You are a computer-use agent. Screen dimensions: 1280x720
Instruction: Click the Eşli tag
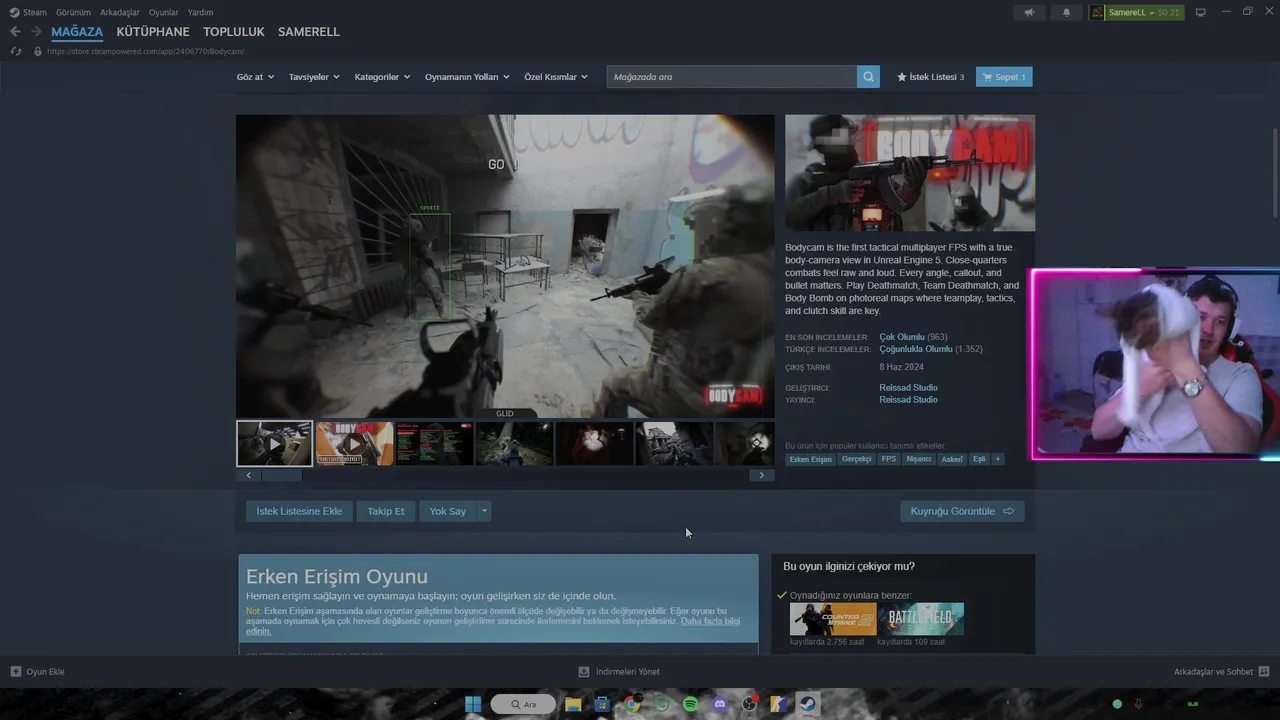pos(979,459)
